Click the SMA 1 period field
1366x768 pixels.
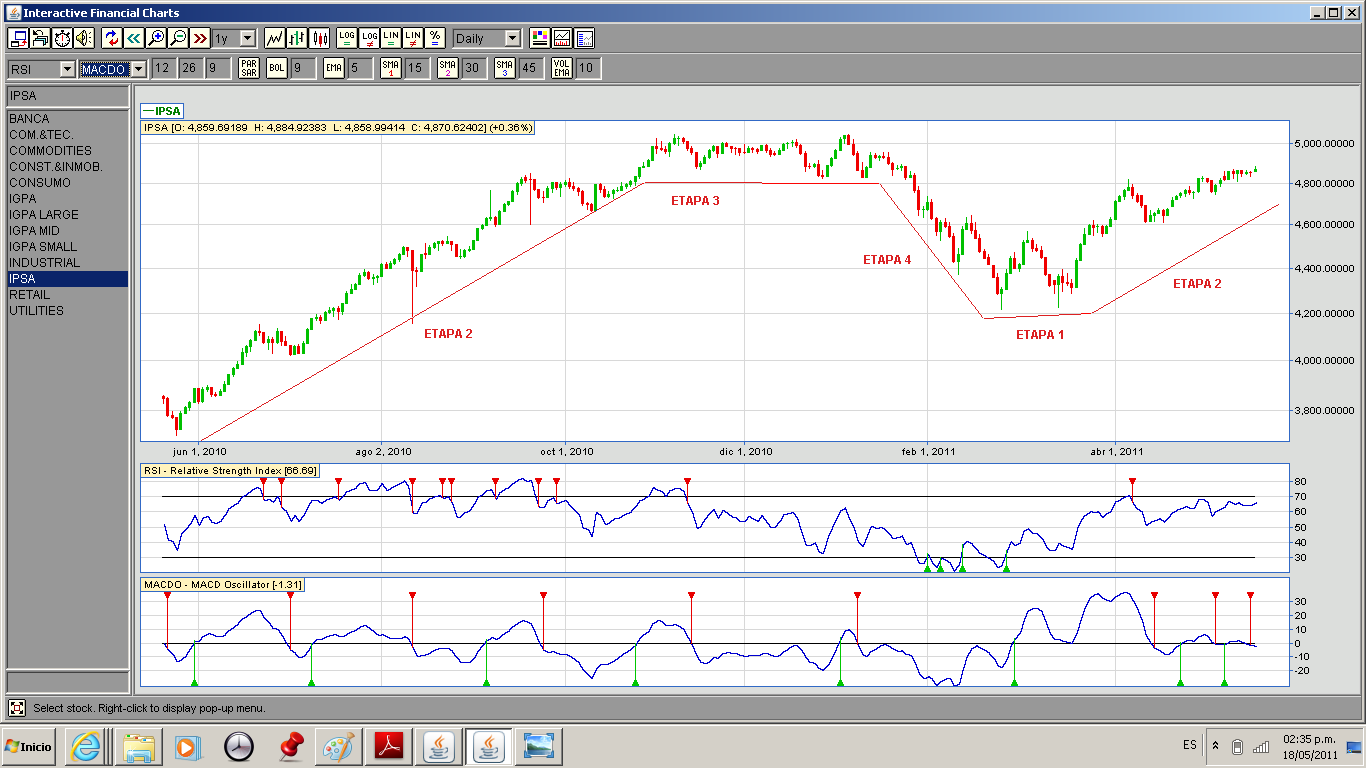(416, 68)
